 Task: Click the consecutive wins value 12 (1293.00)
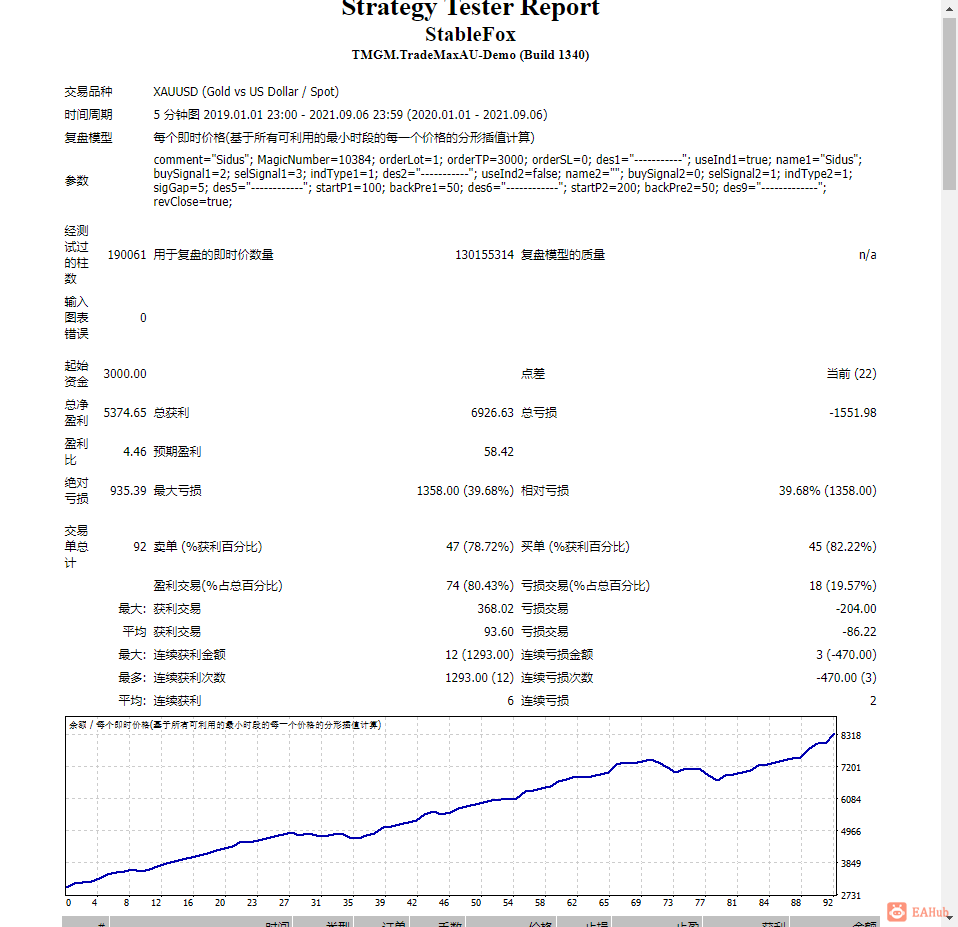(x=479, y=655)
